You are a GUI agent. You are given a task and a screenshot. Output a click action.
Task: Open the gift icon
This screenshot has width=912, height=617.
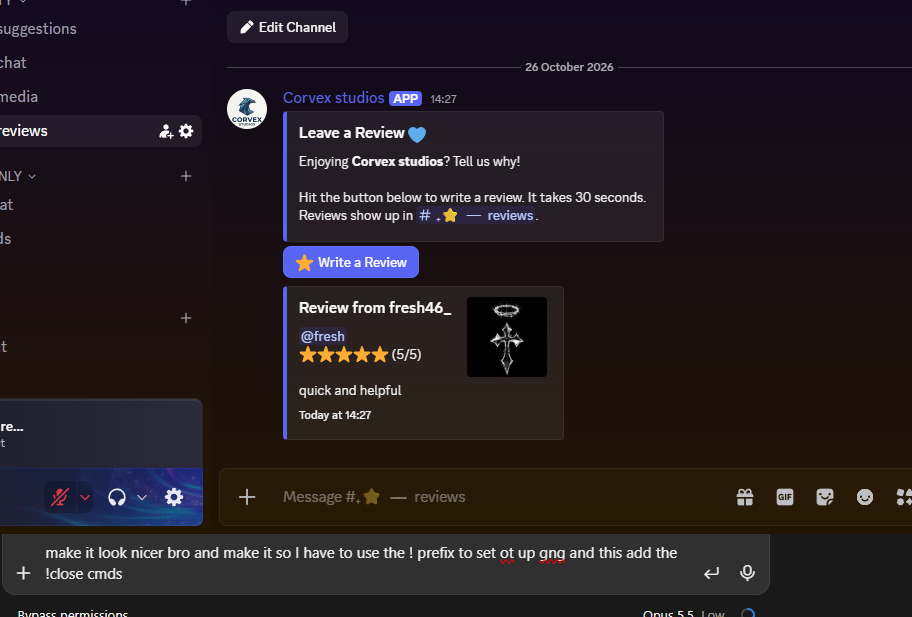pos(745,497)
